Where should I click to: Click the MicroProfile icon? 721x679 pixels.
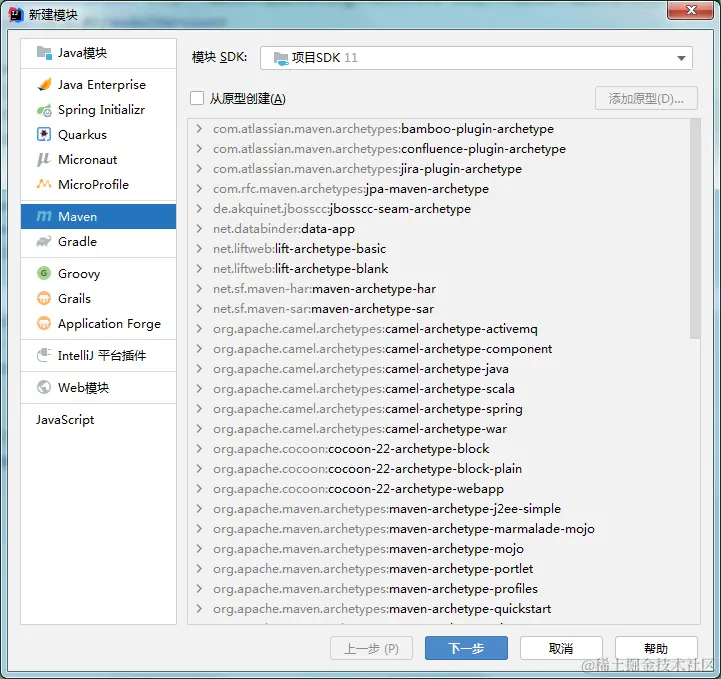click(x=44, y=184)
